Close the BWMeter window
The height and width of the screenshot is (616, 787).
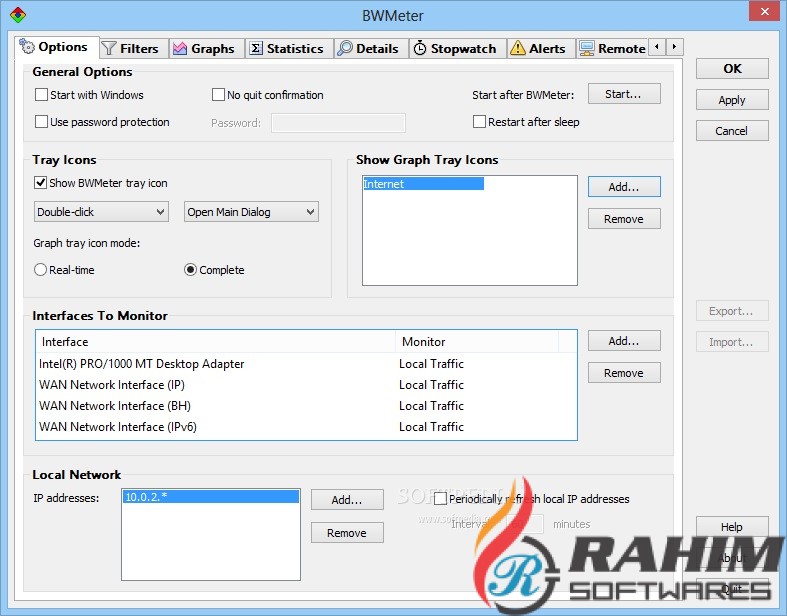click(x=764, y=11)
